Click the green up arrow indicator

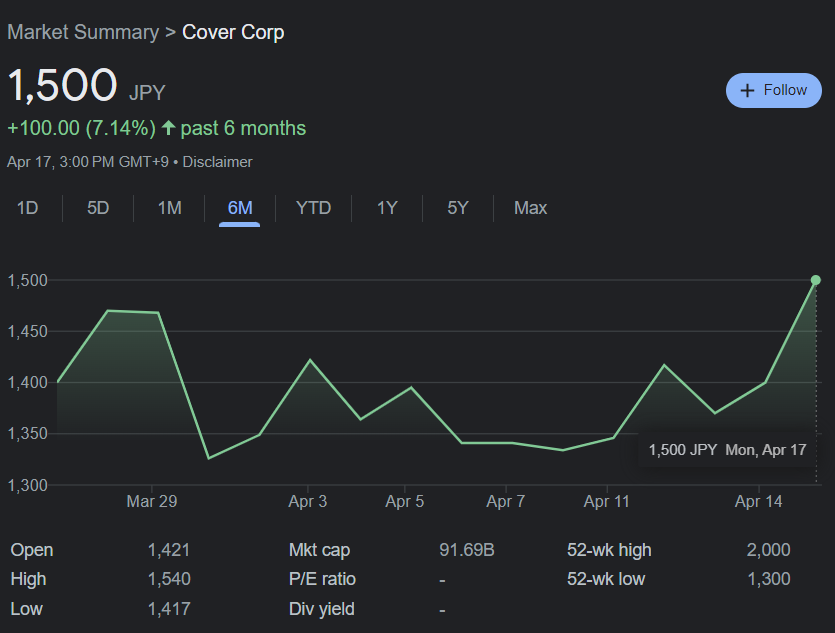(168, 128)
